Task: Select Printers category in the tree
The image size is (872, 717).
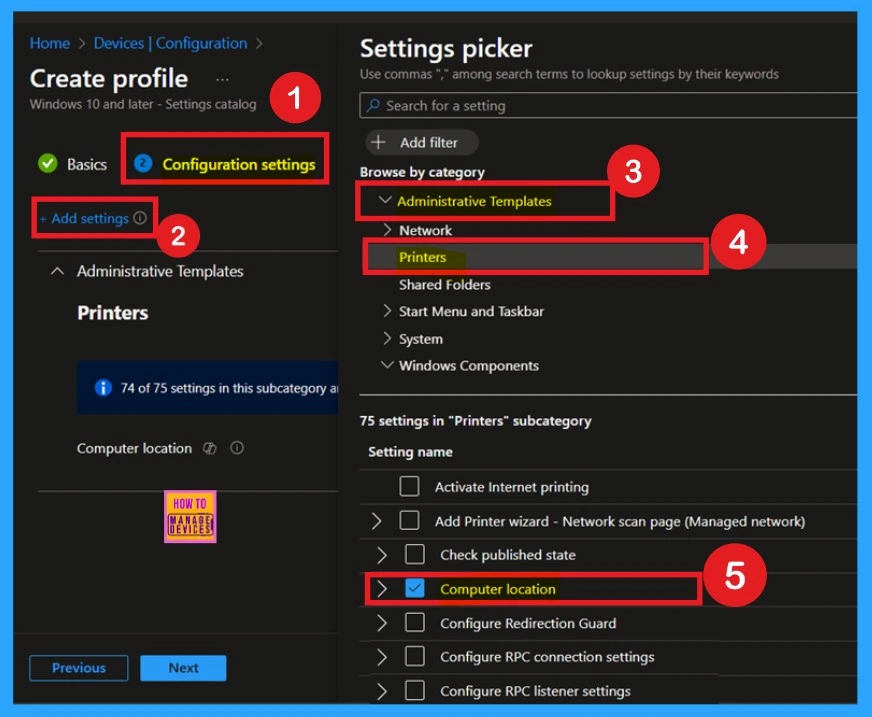Action: (x=422, y=257)
